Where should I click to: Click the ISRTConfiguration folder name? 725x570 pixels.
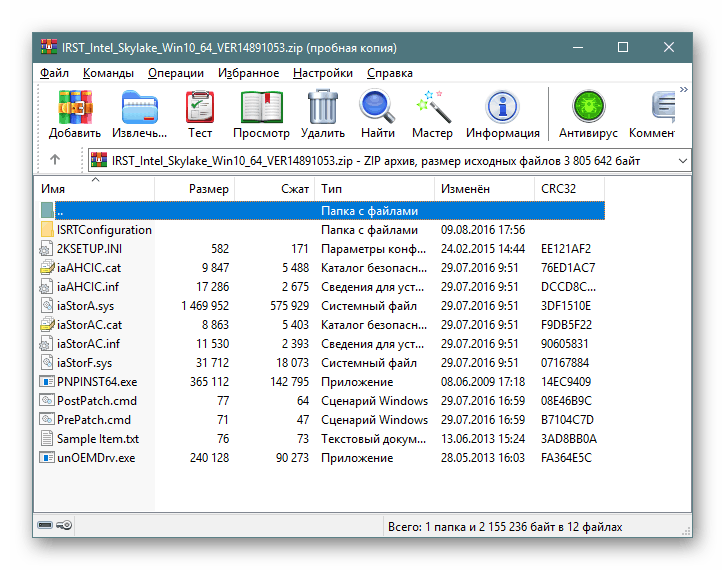pos(104,230)
